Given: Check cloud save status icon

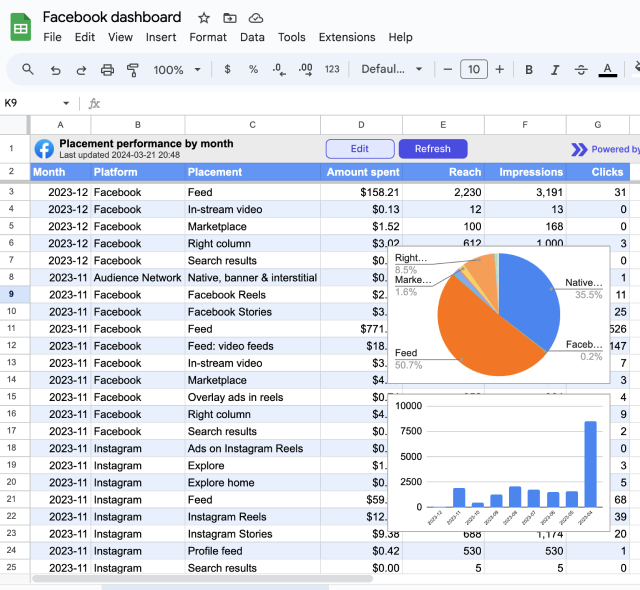Looking at the screenshot, I should pos(256,18).
